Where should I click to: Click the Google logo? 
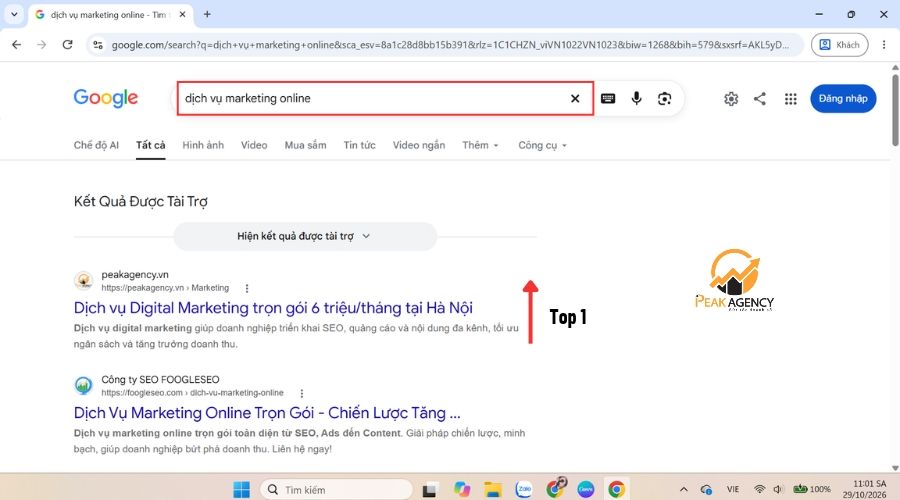pos(106,98)
